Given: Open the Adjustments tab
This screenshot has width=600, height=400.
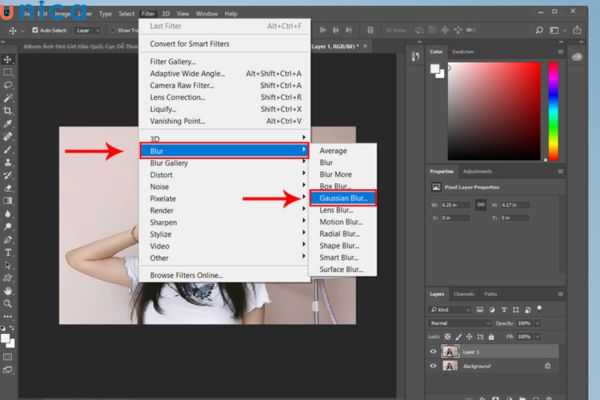Looking at the screenshot, I should [x=478, y=171].
